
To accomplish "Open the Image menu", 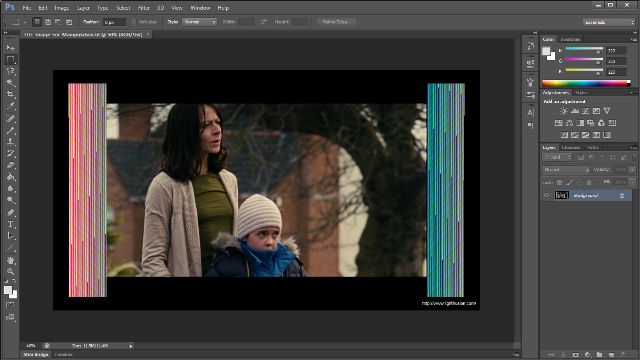I will pyautogui.click(x=62, y=8).
